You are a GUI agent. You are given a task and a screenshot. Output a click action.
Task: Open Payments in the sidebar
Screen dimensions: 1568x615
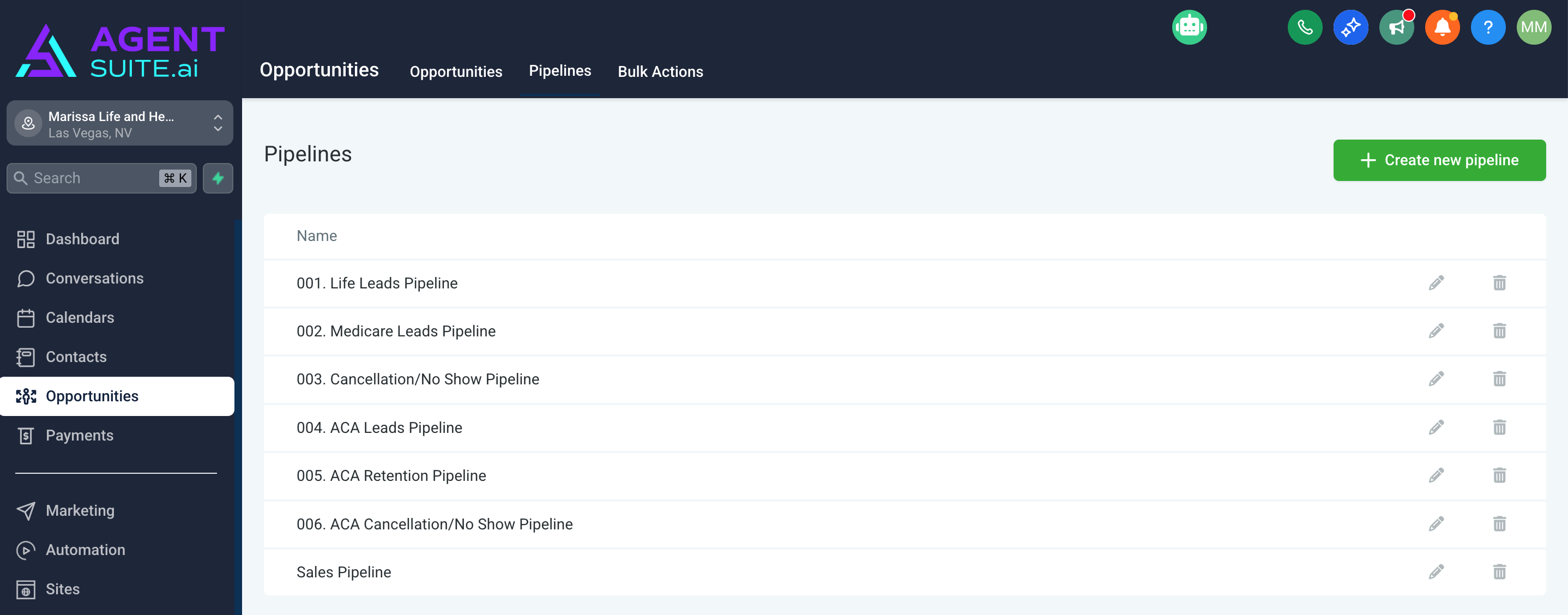click(79, 436)
